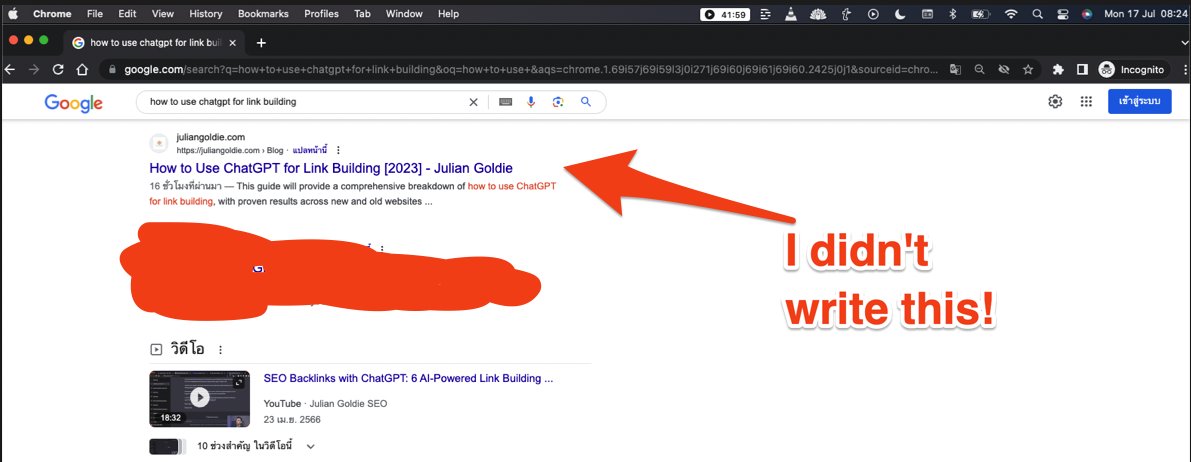Click the 41:59 timer in menu bar
1191x462 pixels.
click(724, 14)
